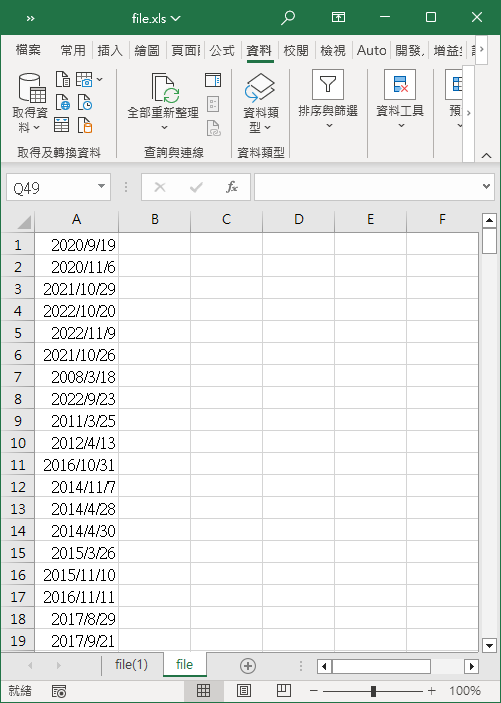Click the vertical scrollbar thumb
This screenshot has height=703, width=501.
pos(489,241)
